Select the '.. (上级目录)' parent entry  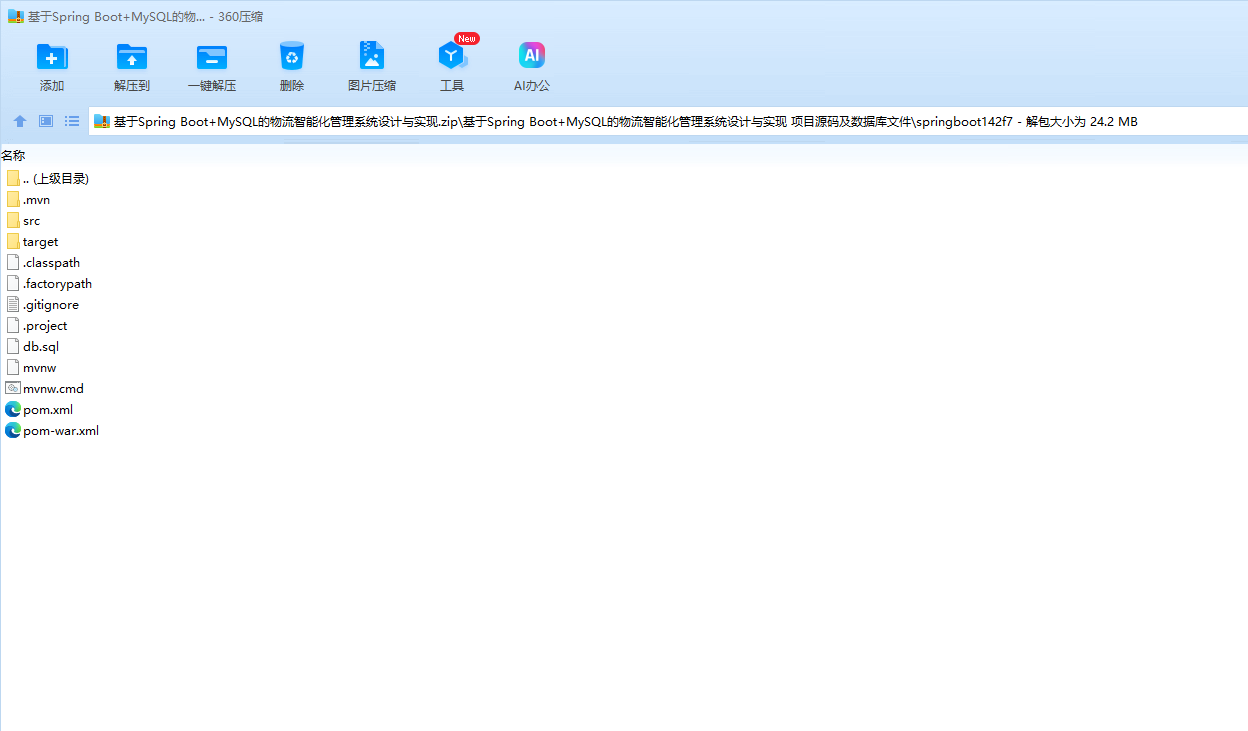pos(56,178)
